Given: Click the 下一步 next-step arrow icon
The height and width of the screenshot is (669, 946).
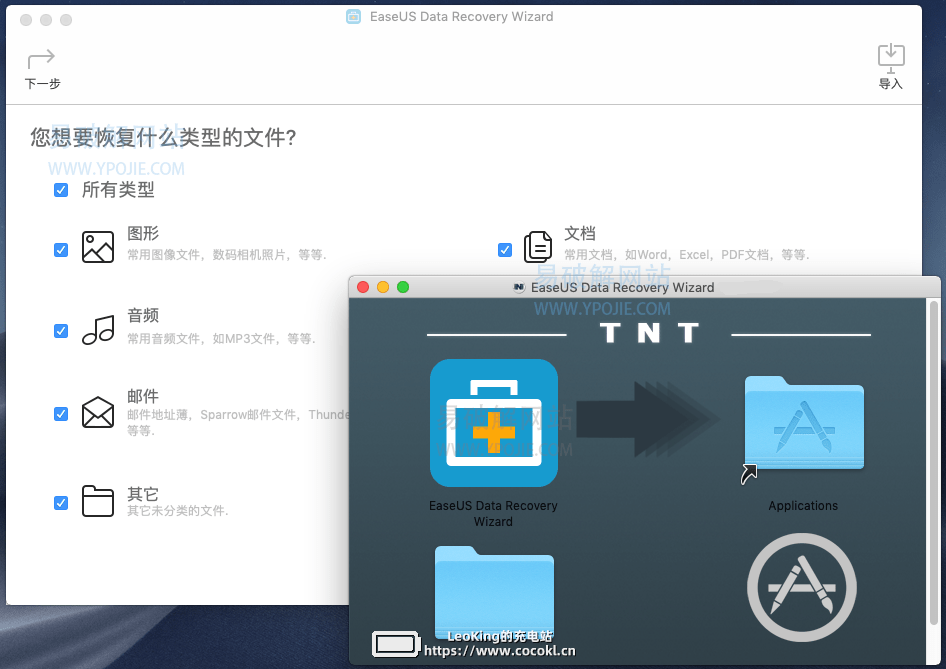Looking at the screenshot, I should pos(41,59).
